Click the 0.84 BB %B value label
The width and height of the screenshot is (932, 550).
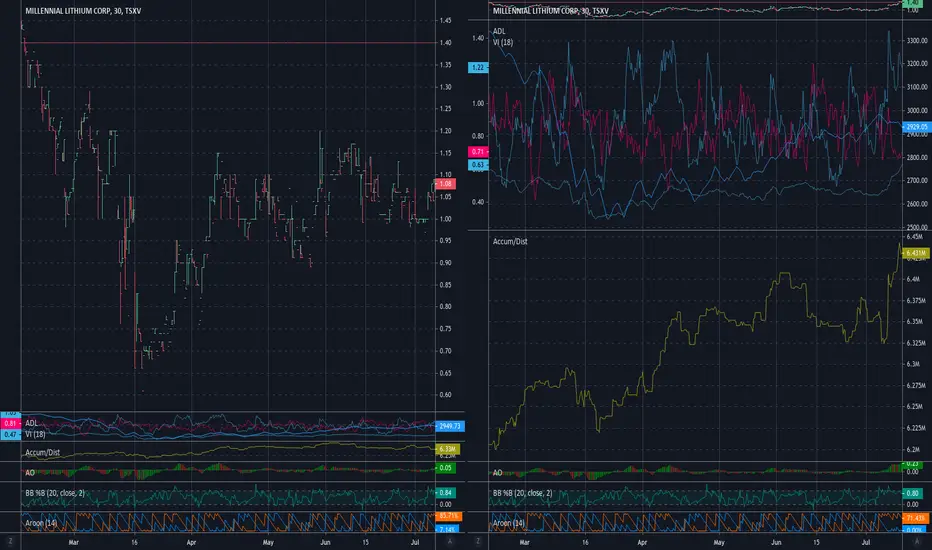pos(446,492)
